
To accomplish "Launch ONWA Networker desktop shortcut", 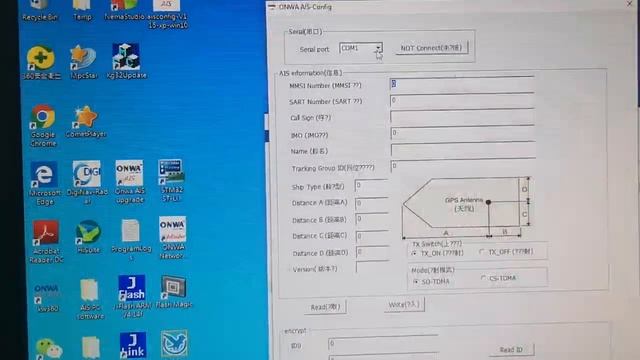I will (x=172, y=238).
